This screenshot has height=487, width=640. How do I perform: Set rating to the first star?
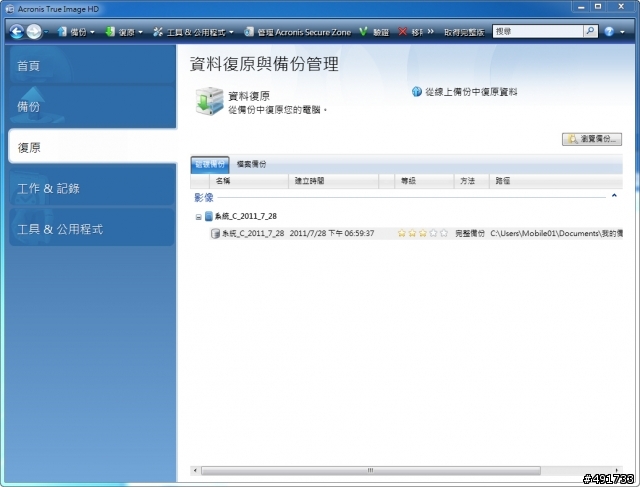click(x=402, y=233)
